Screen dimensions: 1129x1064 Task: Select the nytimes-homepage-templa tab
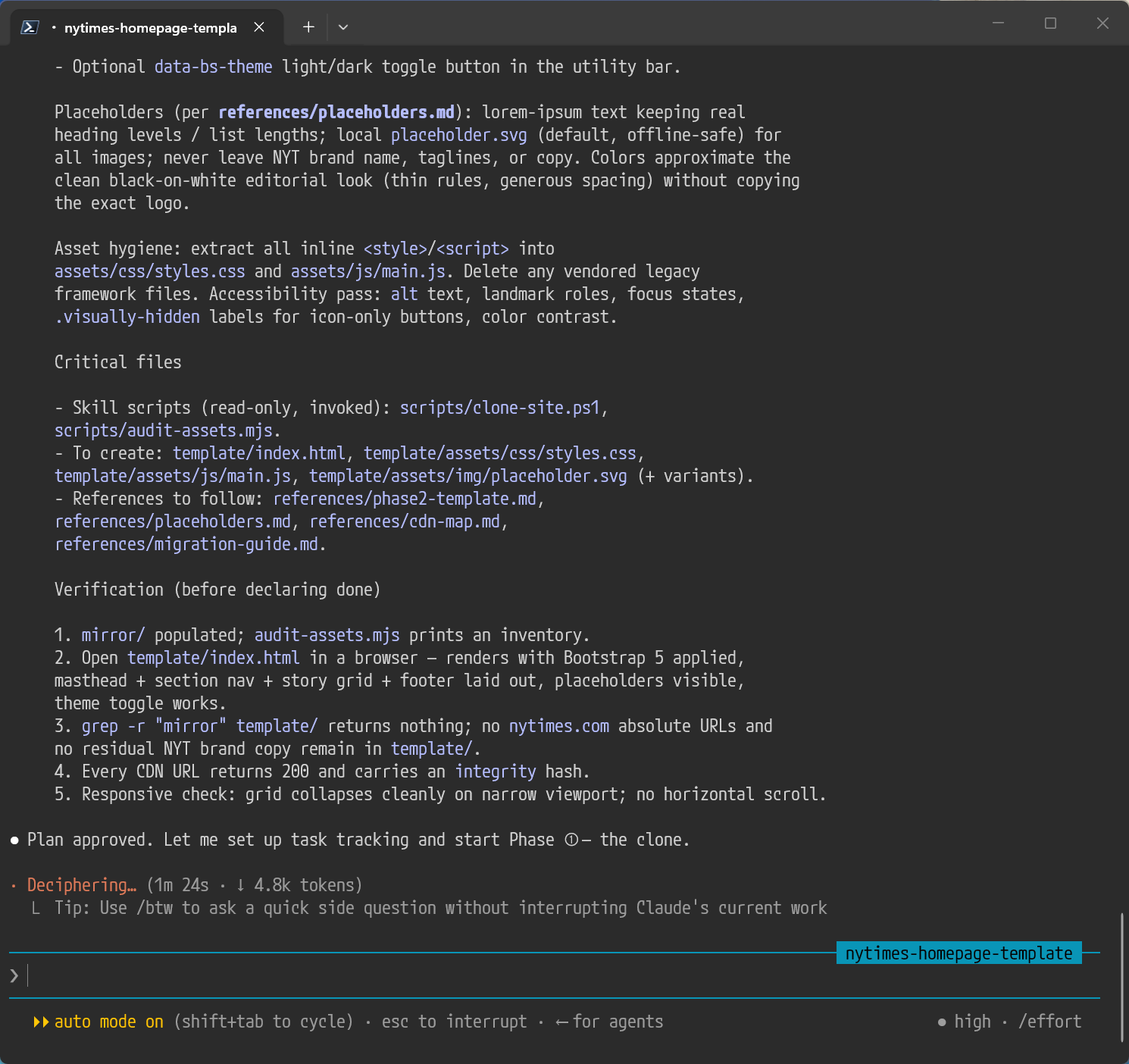click(x=147, y=27)
